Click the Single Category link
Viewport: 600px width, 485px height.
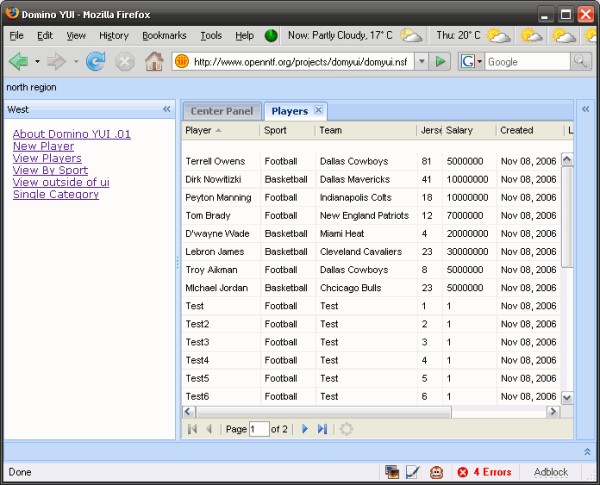tap(56, 194)
